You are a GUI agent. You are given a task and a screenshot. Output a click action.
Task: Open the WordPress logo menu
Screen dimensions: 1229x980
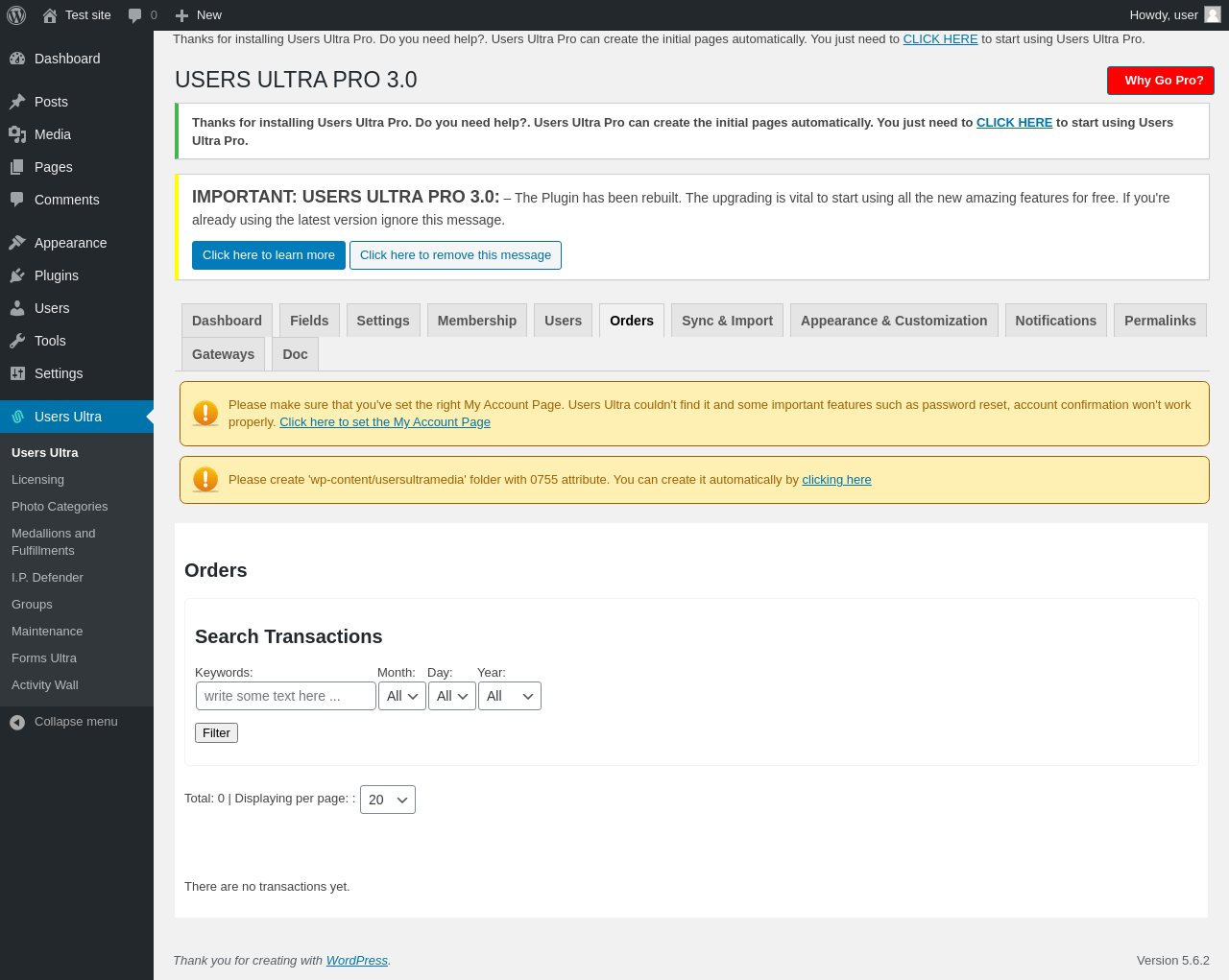coord(16,15)
